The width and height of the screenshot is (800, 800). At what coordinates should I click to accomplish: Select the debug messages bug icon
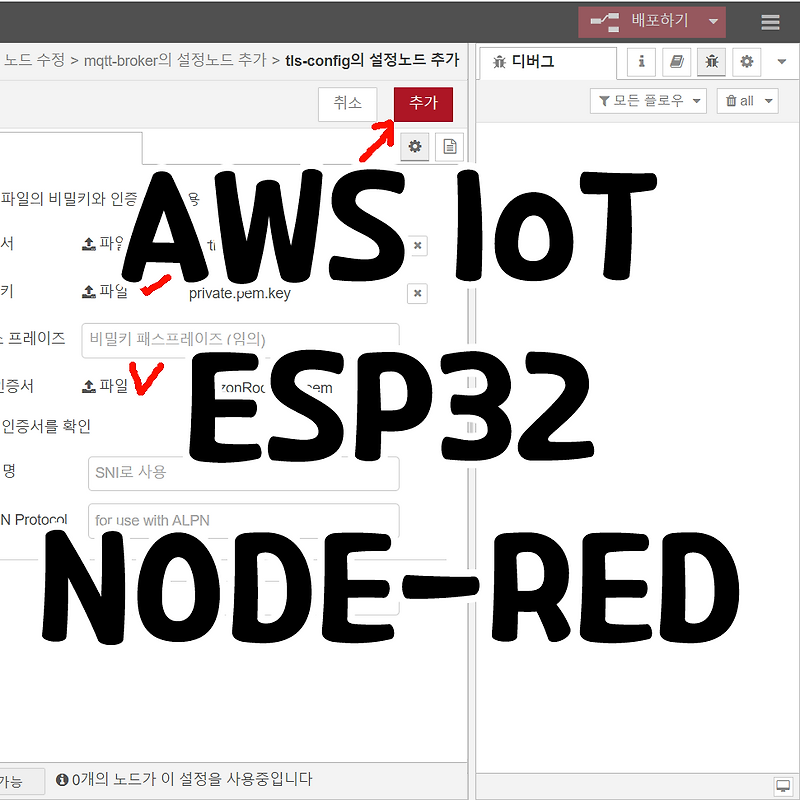pos(711,62)
